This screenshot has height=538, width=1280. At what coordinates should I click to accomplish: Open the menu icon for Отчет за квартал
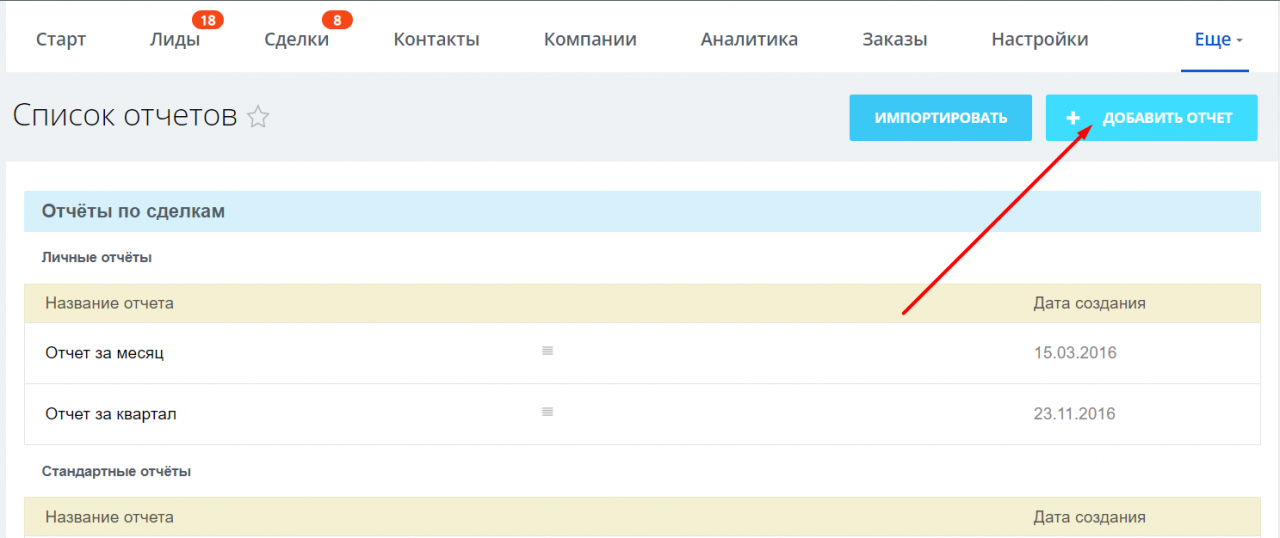(x=547, y=412)
